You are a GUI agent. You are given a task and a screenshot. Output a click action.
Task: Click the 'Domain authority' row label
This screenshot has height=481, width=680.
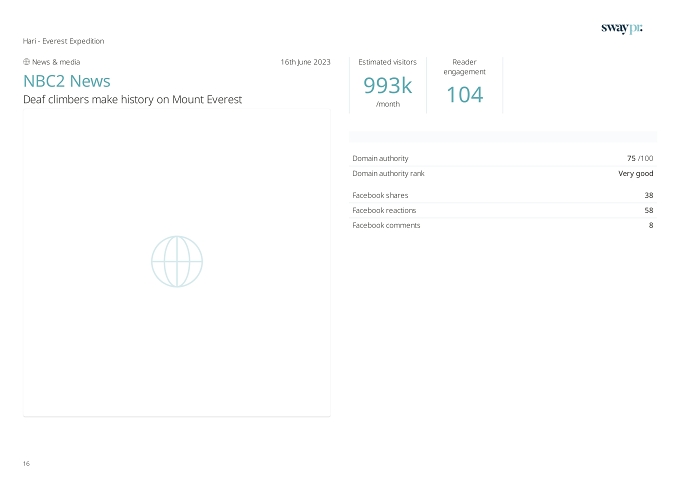(380, 158)
